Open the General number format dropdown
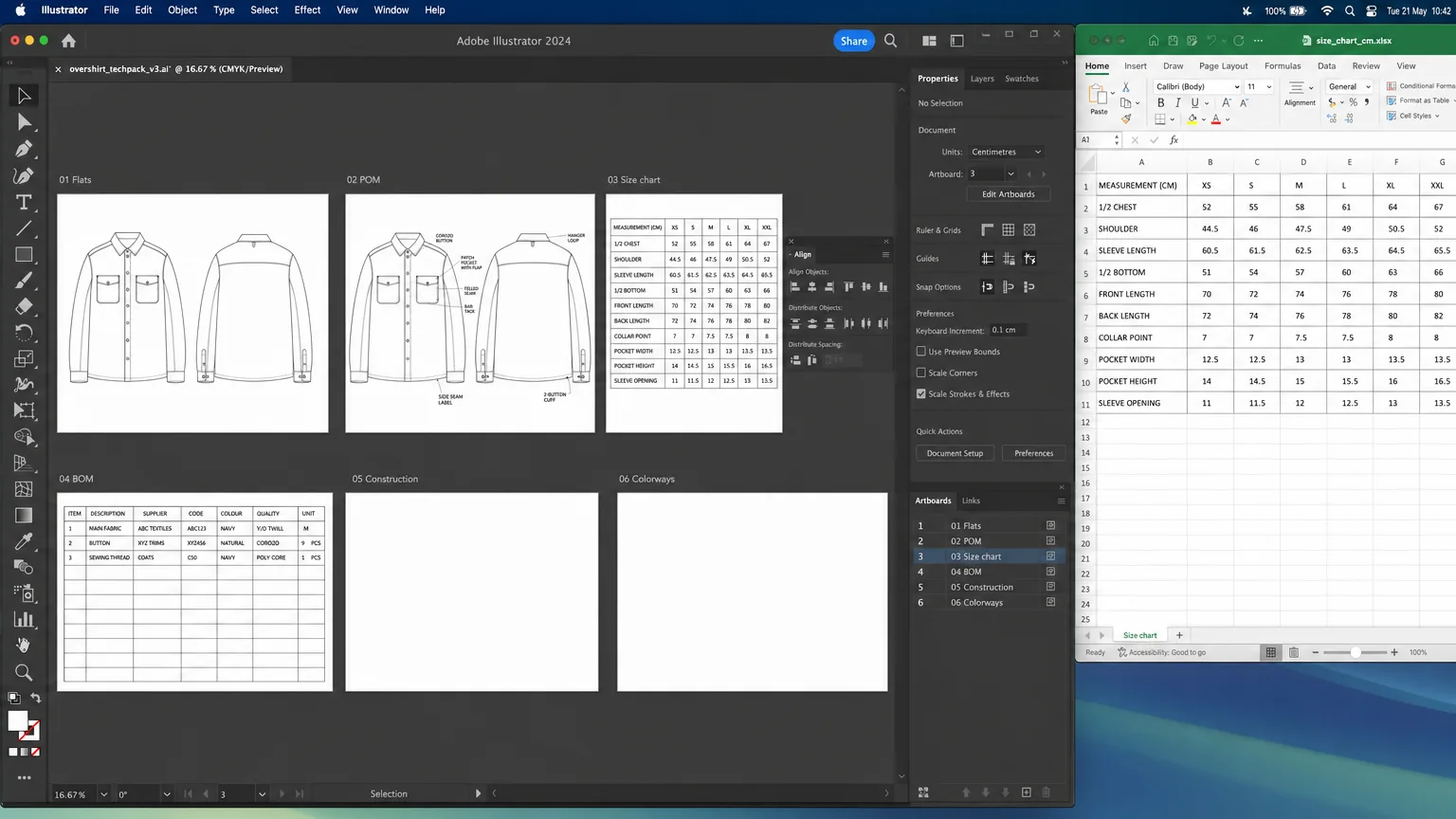 point(1350,86)
